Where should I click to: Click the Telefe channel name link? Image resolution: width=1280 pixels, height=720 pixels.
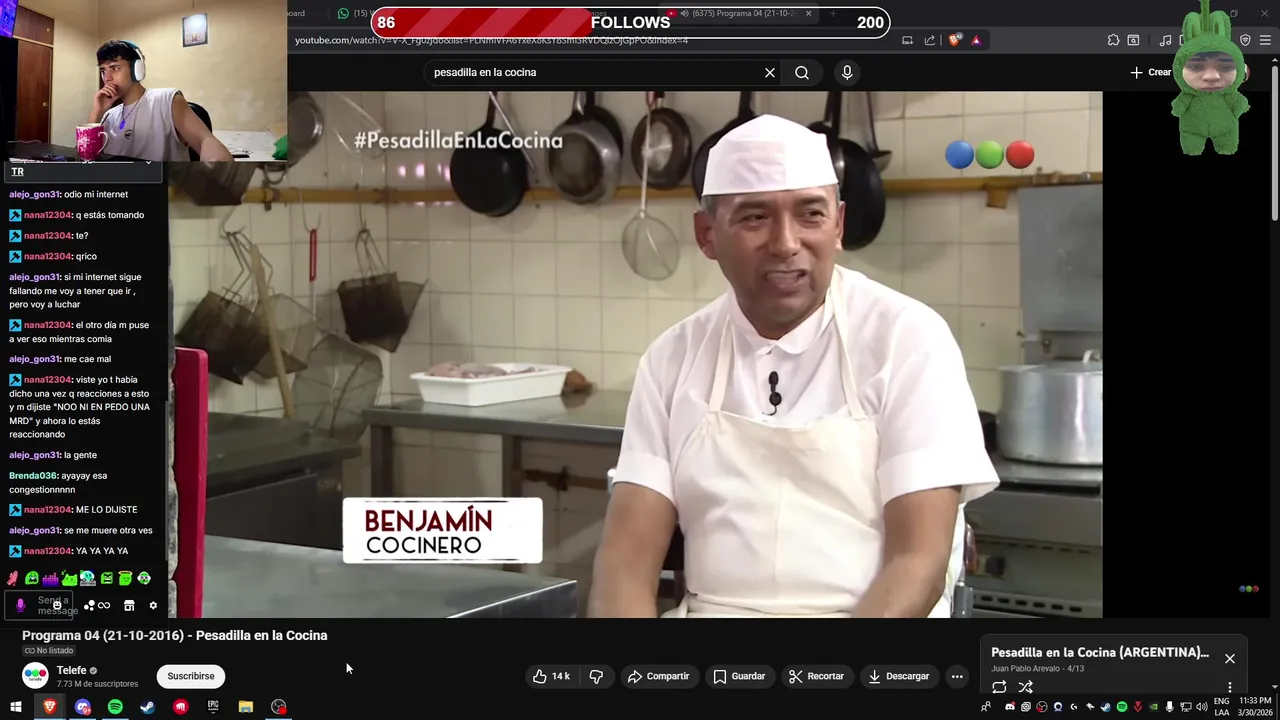[x=71, y=670]
